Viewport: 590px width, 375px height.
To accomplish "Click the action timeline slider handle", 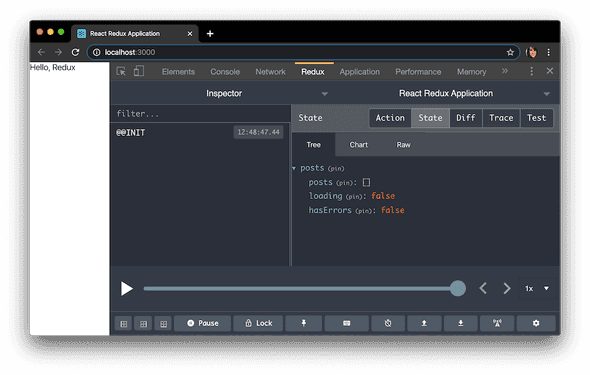I will click(458, 288).
